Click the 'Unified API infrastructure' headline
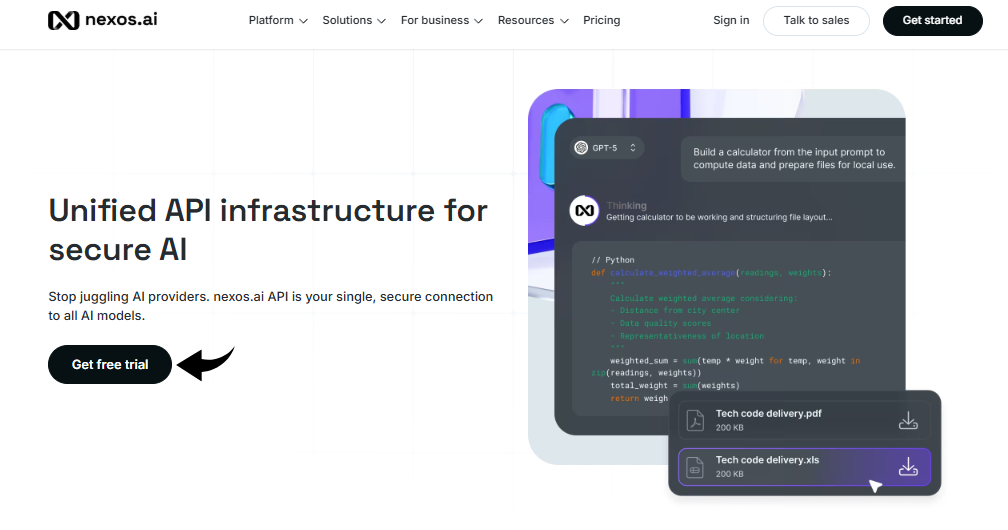Image resolution: width=1008 pixels, height=530 pixels. (x=268, y=230)
